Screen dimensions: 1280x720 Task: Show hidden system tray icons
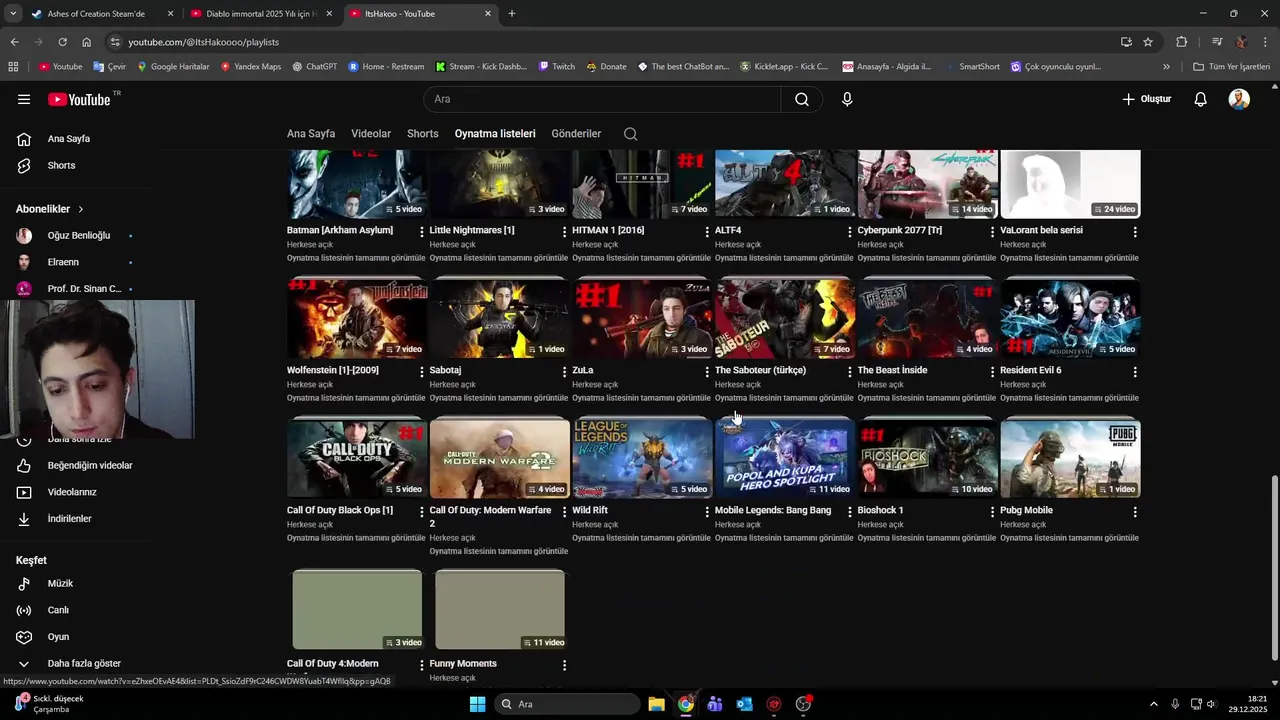coord(1153,704)
